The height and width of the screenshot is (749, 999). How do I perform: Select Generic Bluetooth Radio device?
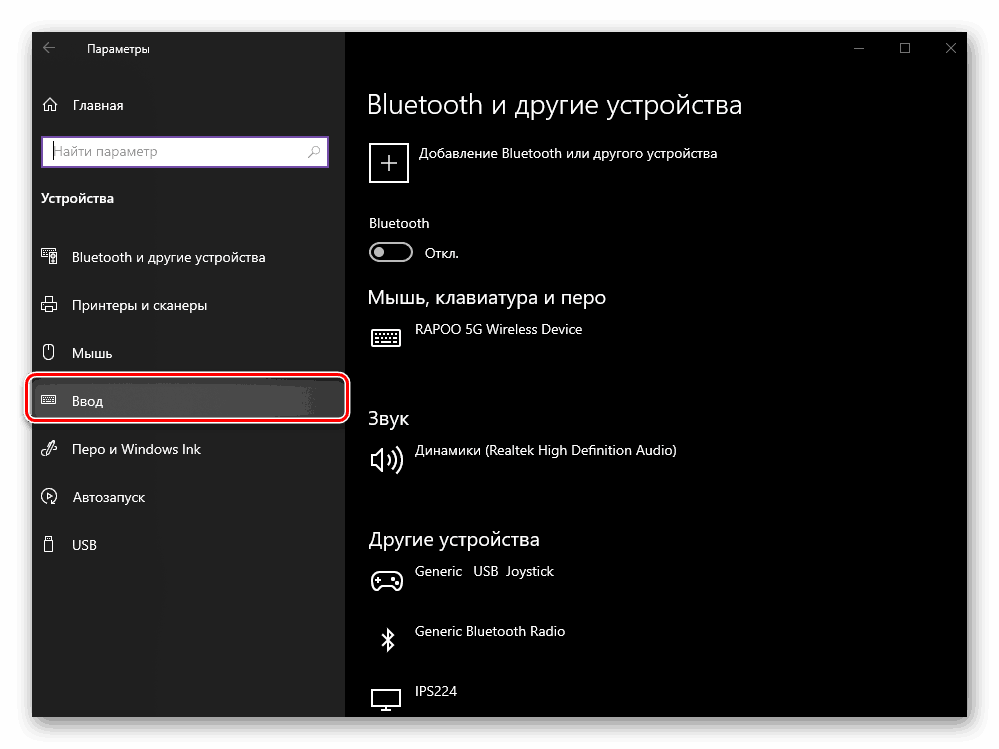point(490,631)
